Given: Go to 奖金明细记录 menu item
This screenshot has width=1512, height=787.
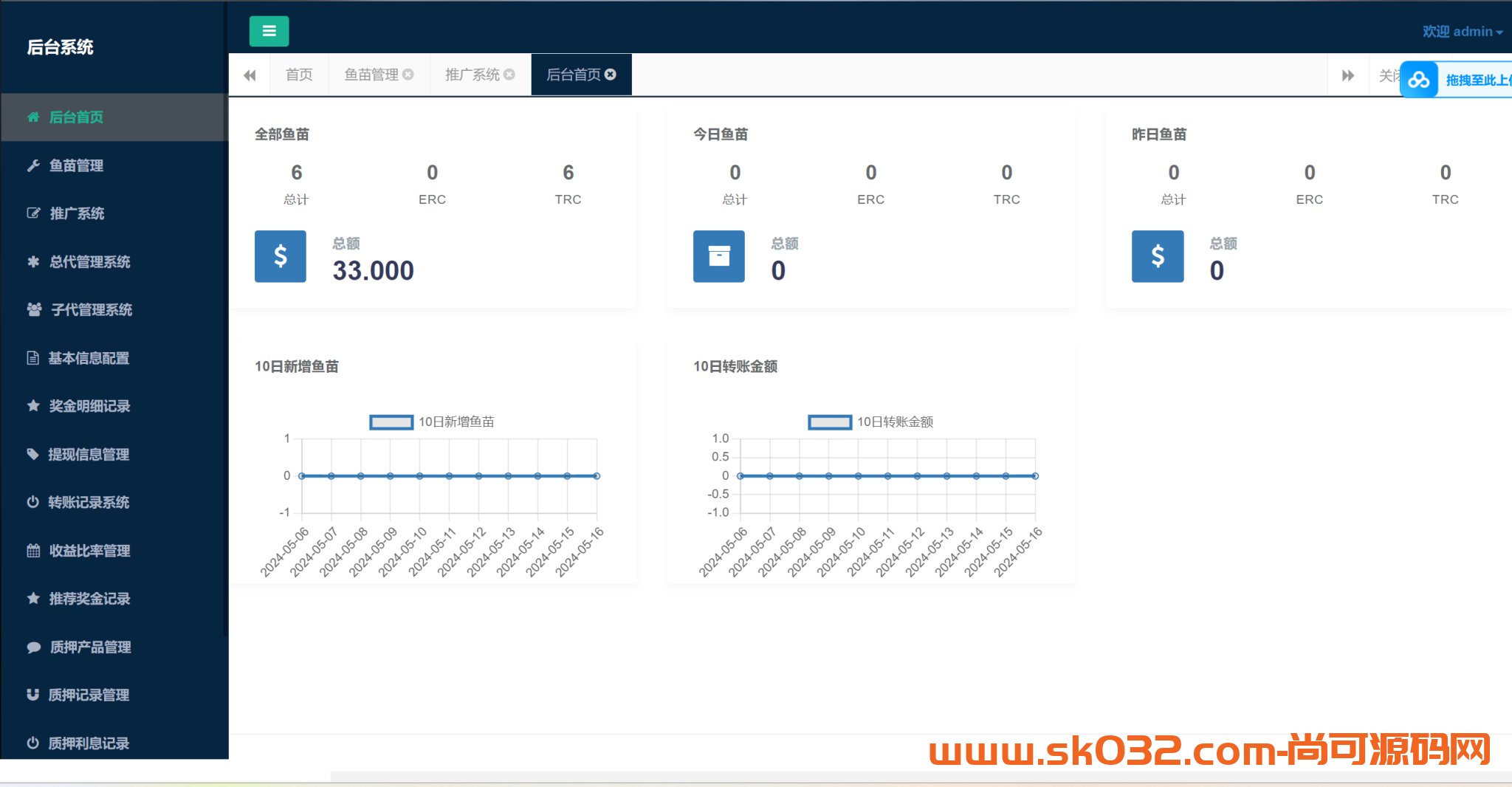Looking at the screenshot, I should point(114,406).
